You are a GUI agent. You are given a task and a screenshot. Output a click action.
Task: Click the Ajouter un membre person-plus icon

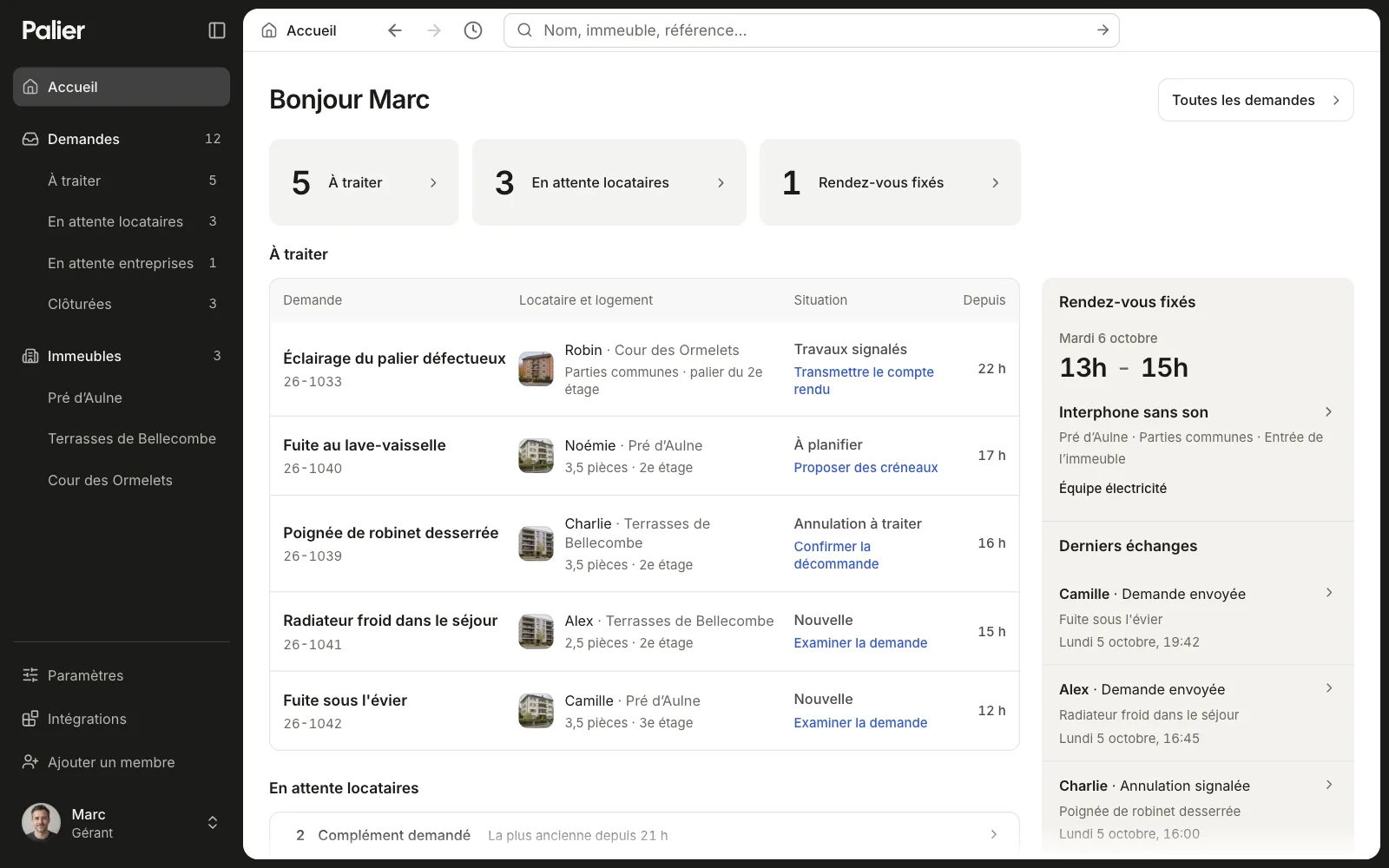tap(30, 762)
